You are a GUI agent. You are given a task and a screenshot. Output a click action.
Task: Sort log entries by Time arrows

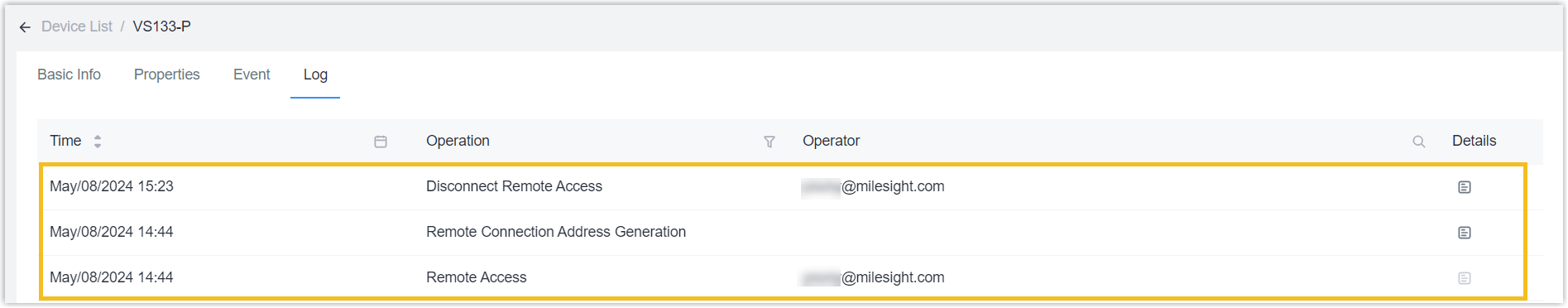98,142
